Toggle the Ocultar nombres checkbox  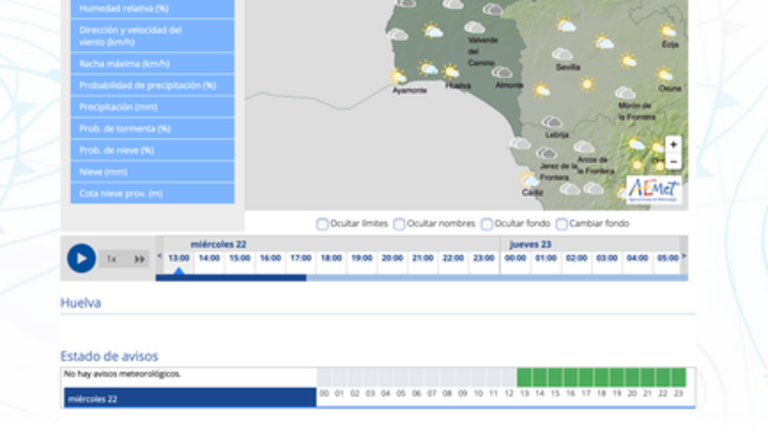(399, 224)
